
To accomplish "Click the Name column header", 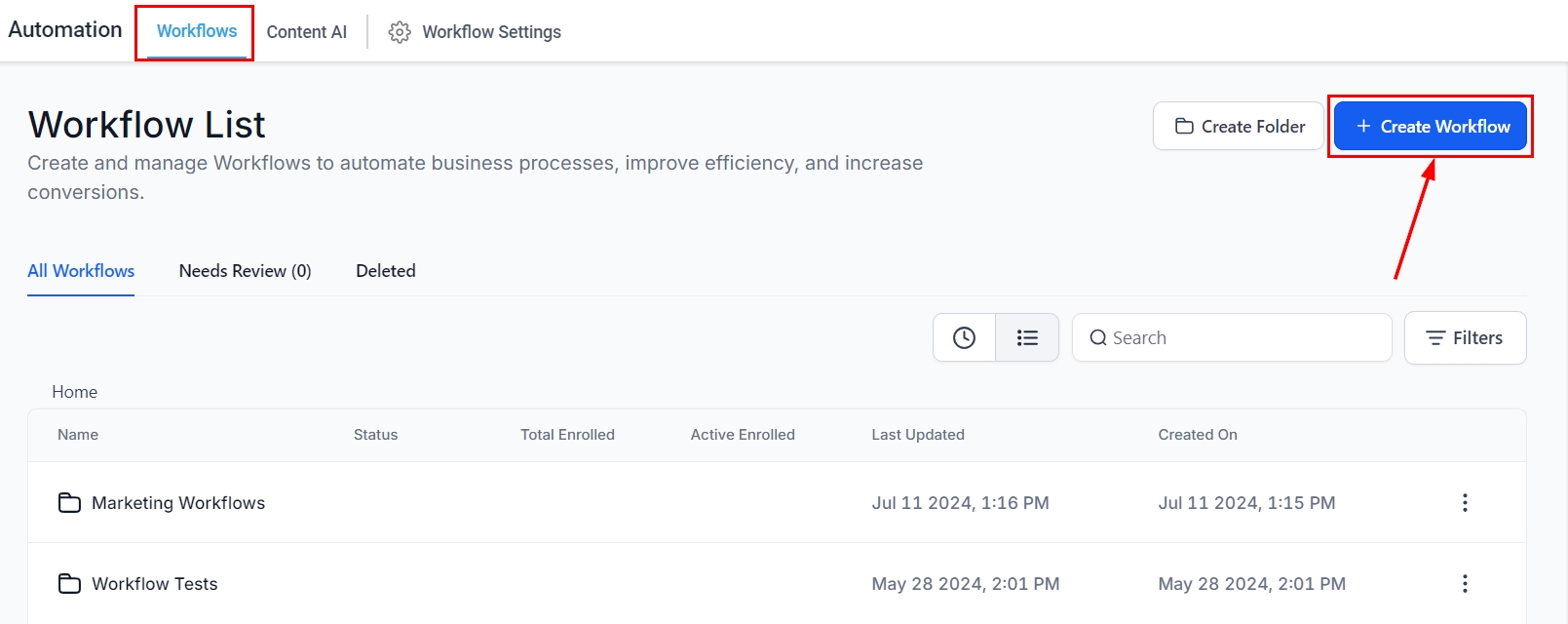I will pos(78,435).
